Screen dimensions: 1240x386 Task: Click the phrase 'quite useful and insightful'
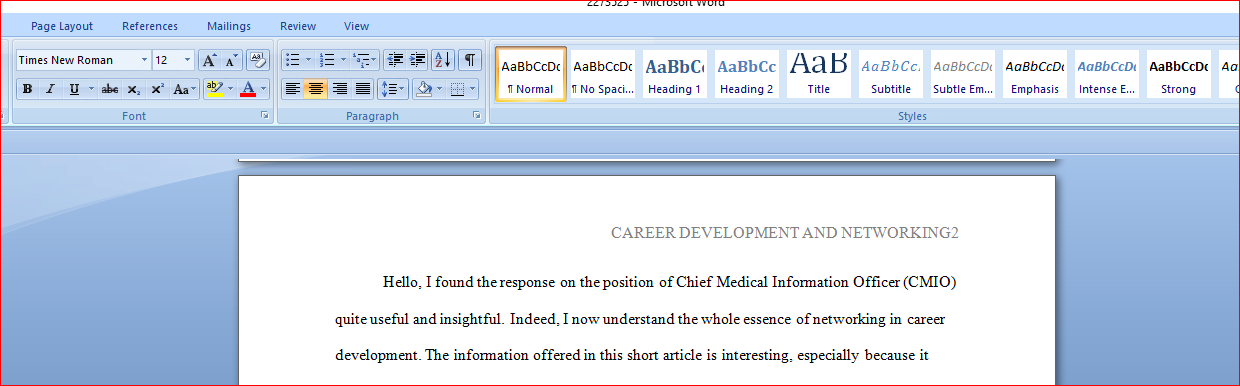pos(418,320)
